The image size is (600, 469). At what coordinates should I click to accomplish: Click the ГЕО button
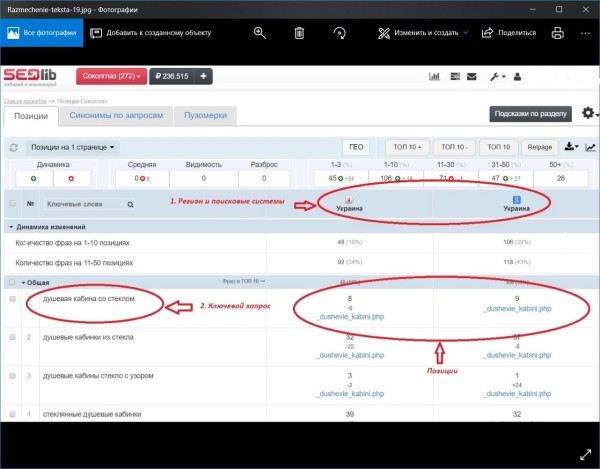356,147
